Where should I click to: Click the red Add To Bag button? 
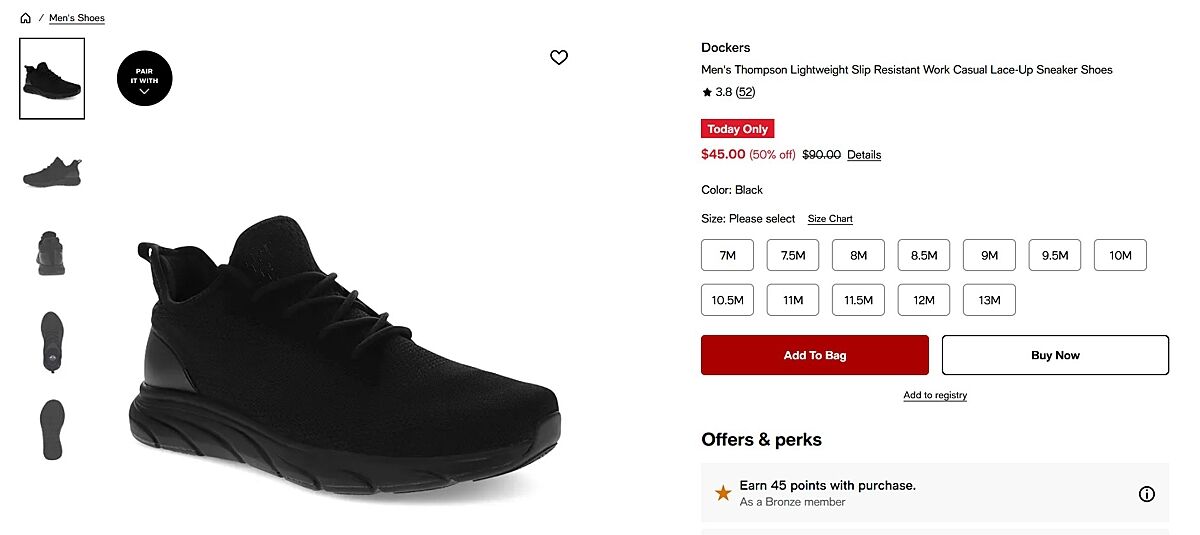pos(815,355)
